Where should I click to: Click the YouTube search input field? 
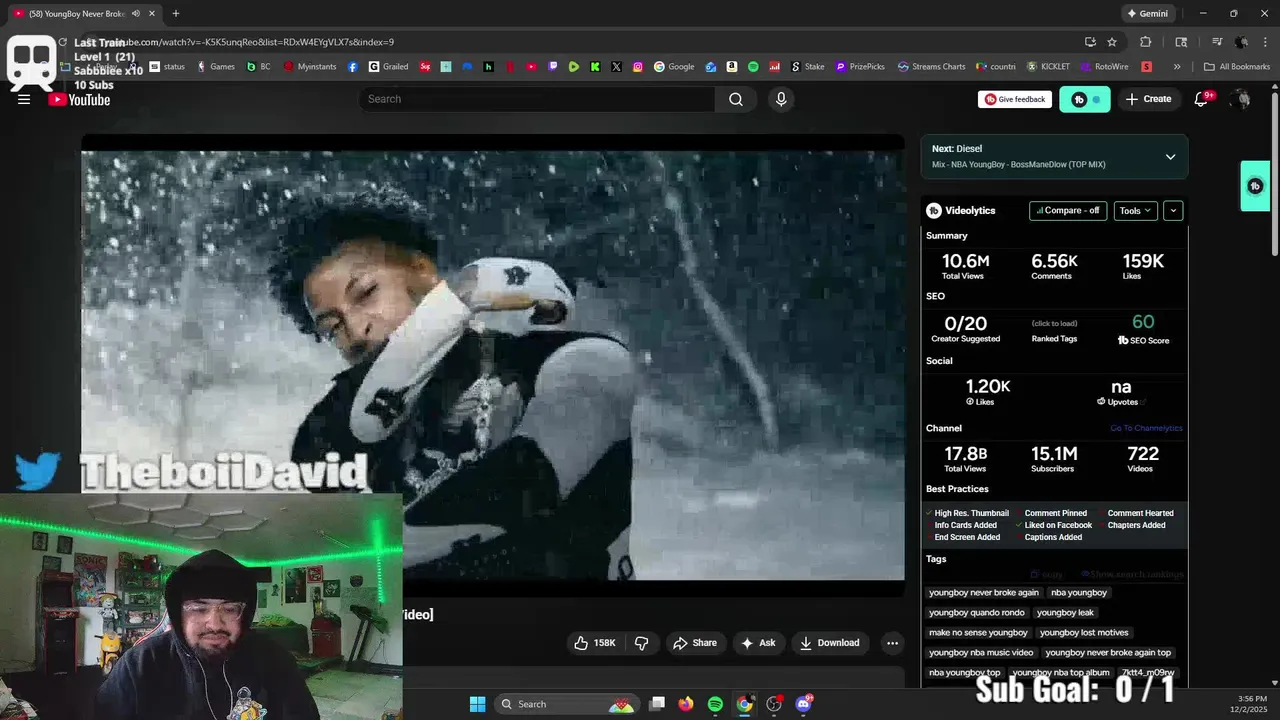click(x=537, y=99)
